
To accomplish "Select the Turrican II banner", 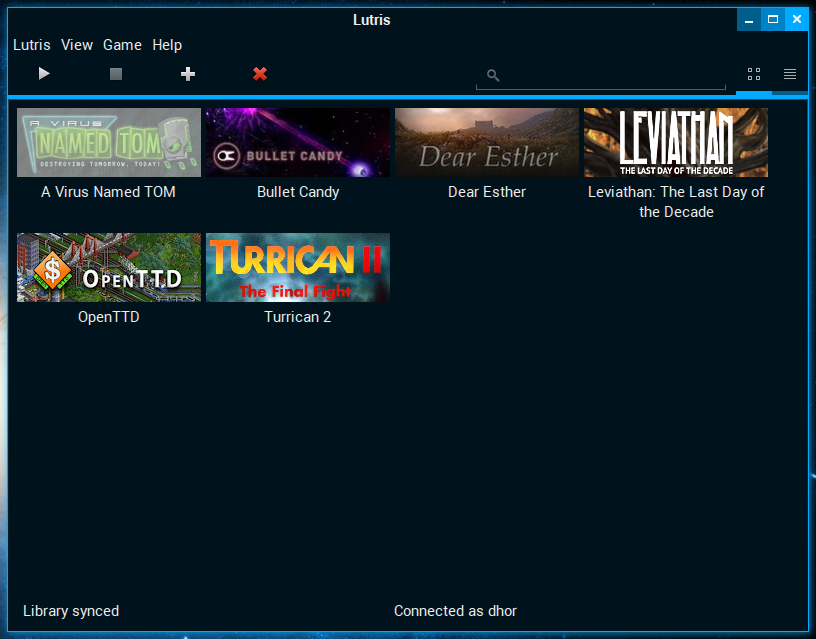I will pos(298,267).
